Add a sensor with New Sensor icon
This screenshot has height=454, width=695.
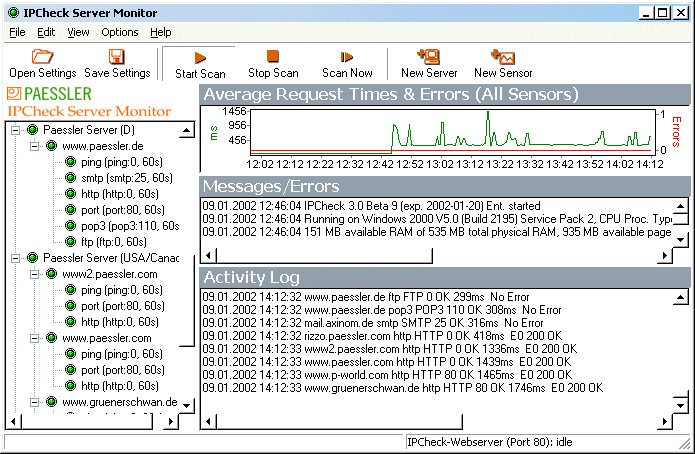point(503,57)
